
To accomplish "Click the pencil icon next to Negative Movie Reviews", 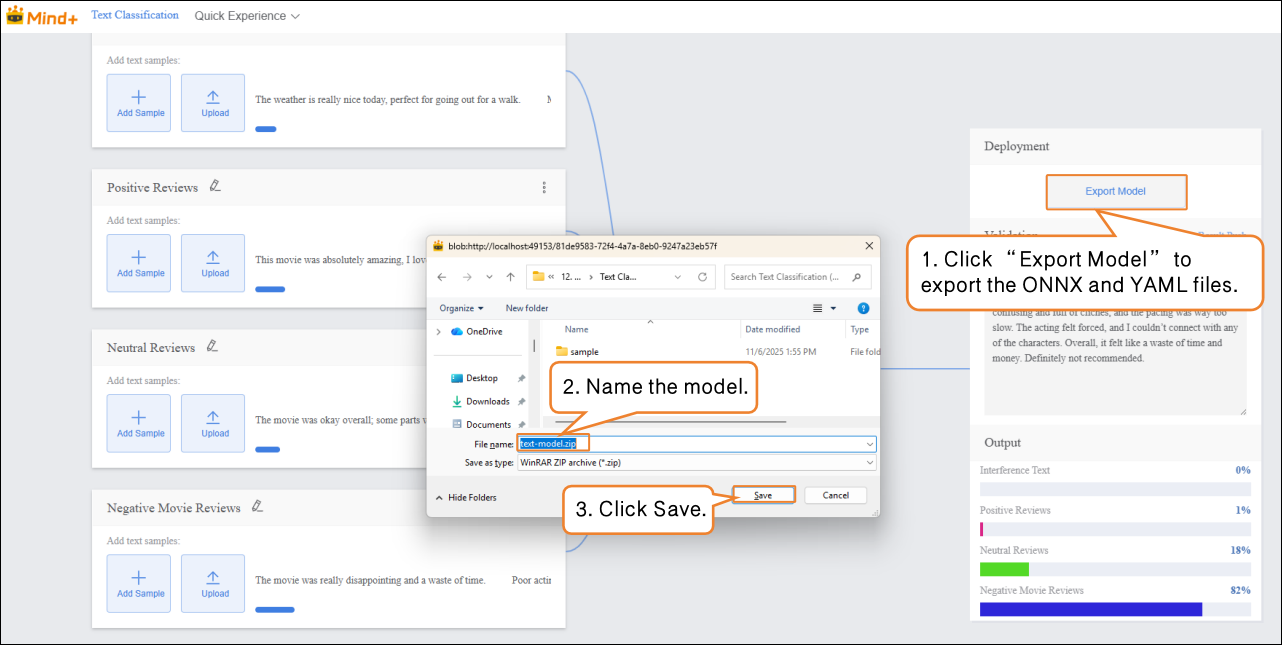I will [257, 506].
